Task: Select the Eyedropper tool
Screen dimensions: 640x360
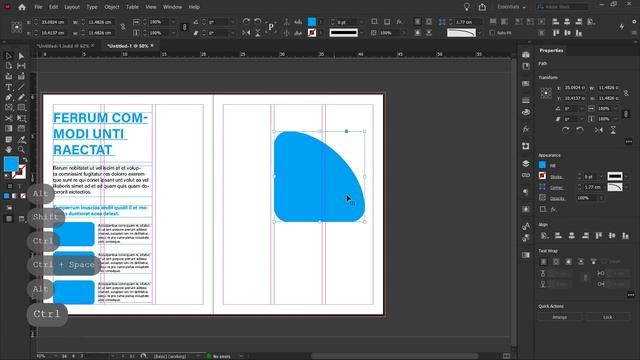Action: pyautogui.click(x=21, y=139)
